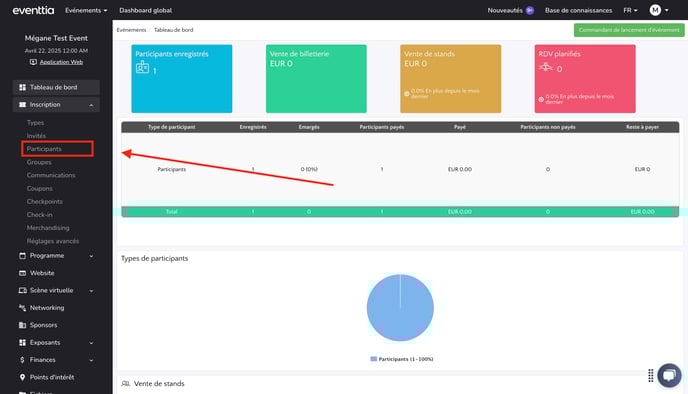Click the Programme calendar icon
The height and width of the screenshot is (394, 688).
[22, 255]
